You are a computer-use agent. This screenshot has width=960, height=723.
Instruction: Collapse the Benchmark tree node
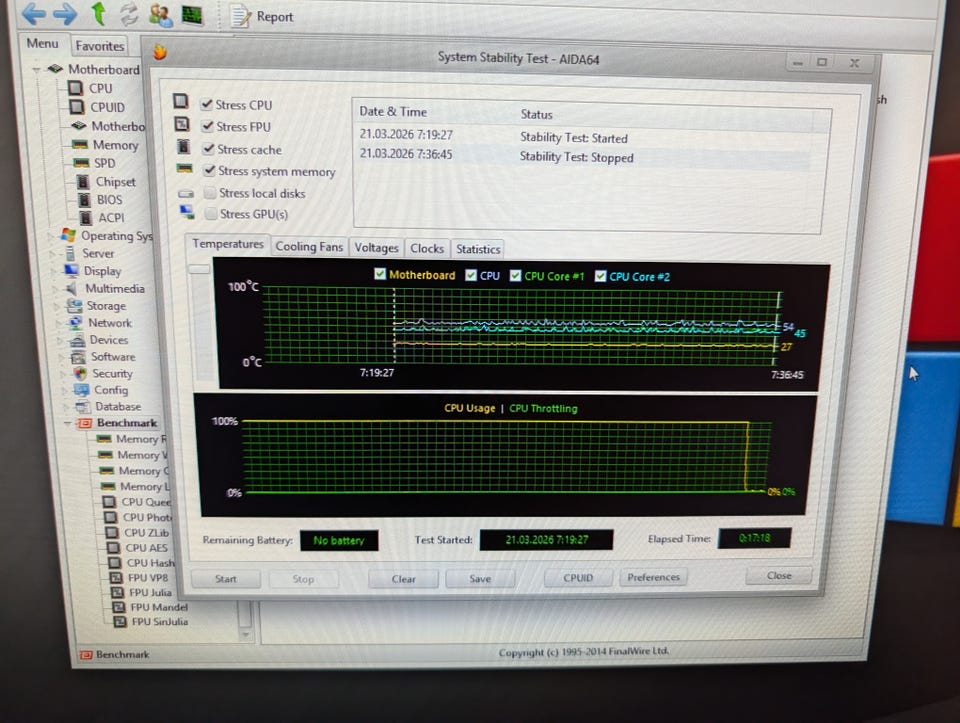(67, 423)
